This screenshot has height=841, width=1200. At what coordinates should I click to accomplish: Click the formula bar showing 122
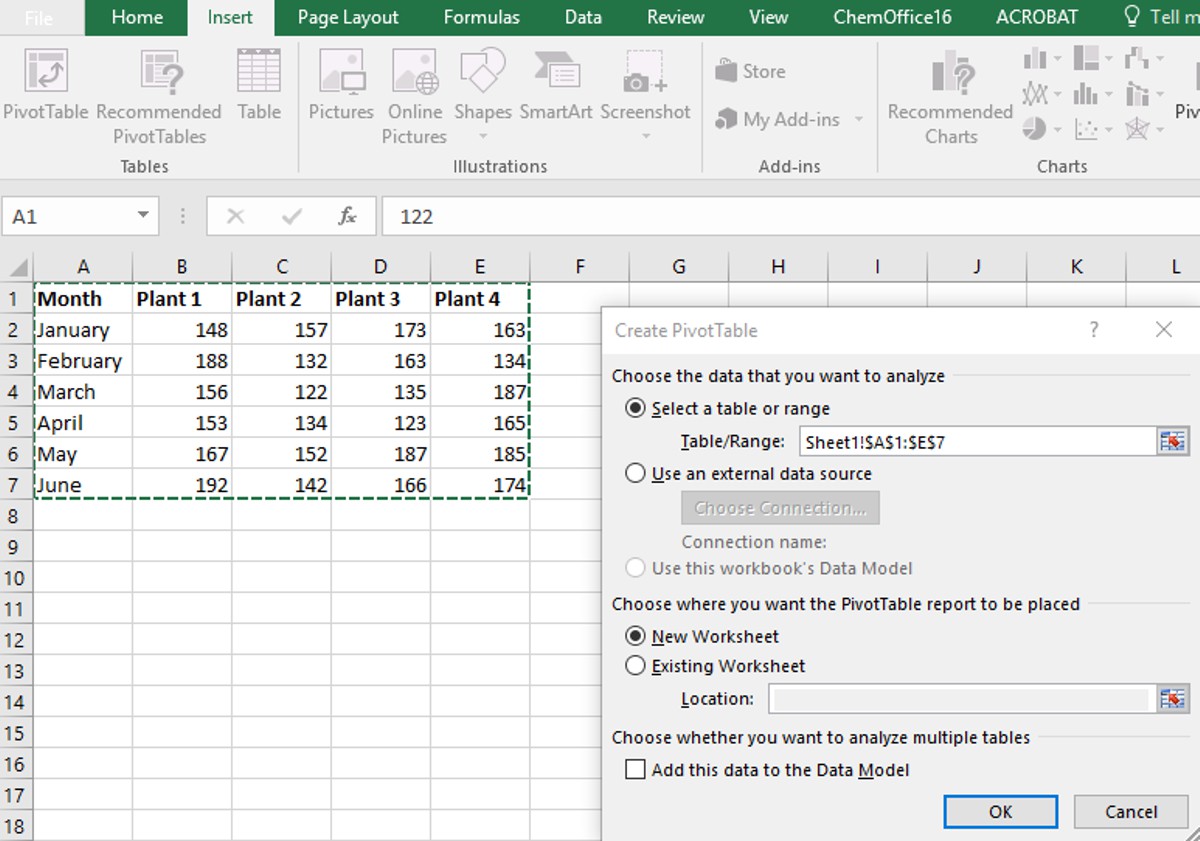click(790, 216)
